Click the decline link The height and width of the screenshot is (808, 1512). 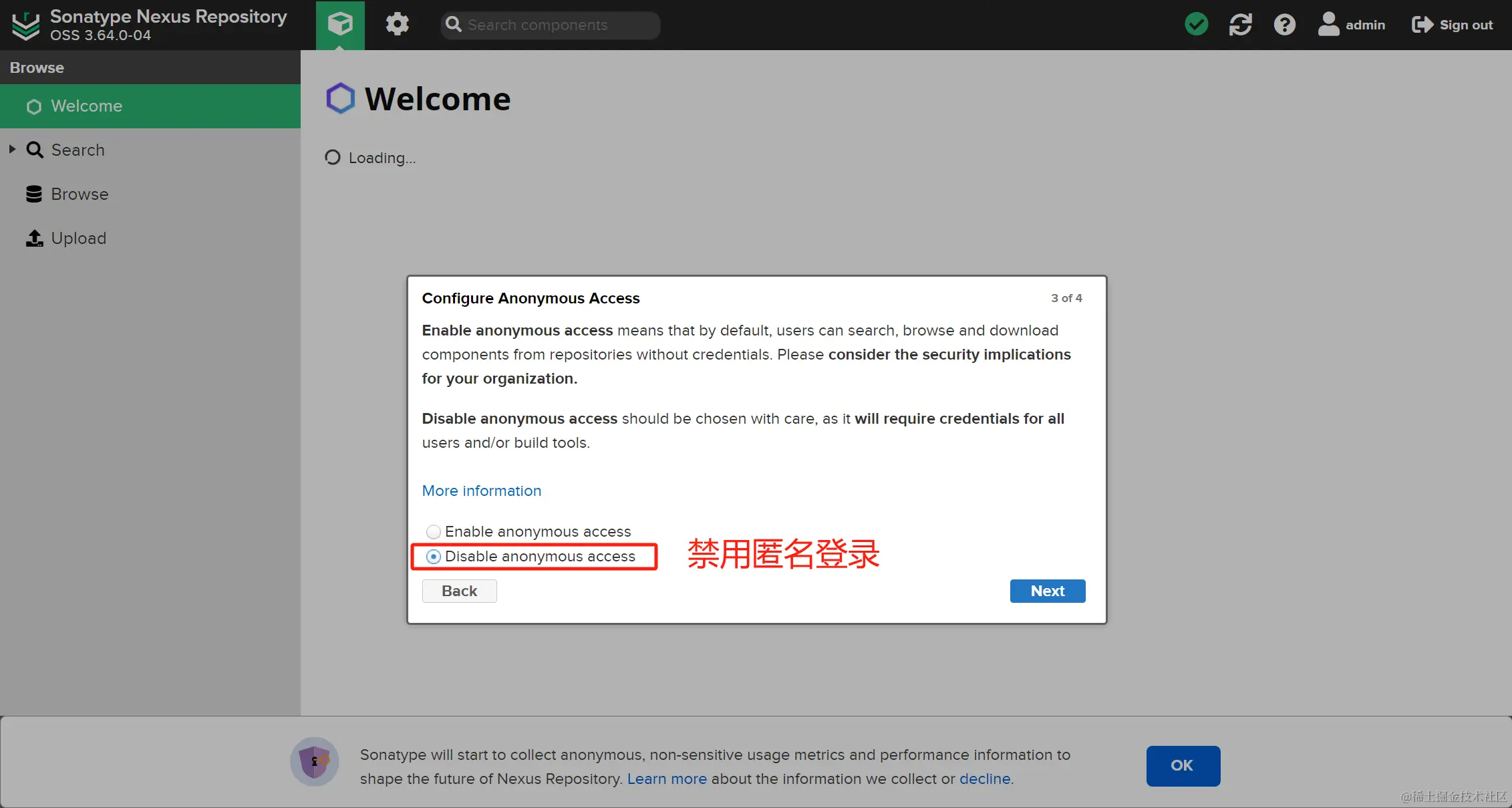coord(984,779)
